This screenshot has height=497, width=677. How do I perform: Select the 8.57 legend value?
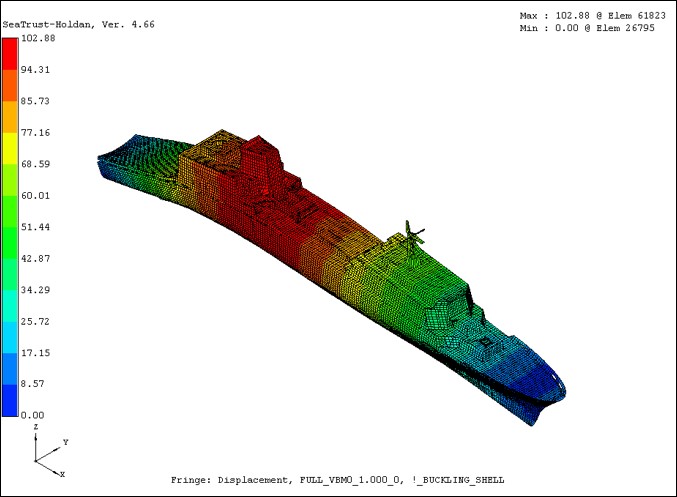click(x=33, y=384)
